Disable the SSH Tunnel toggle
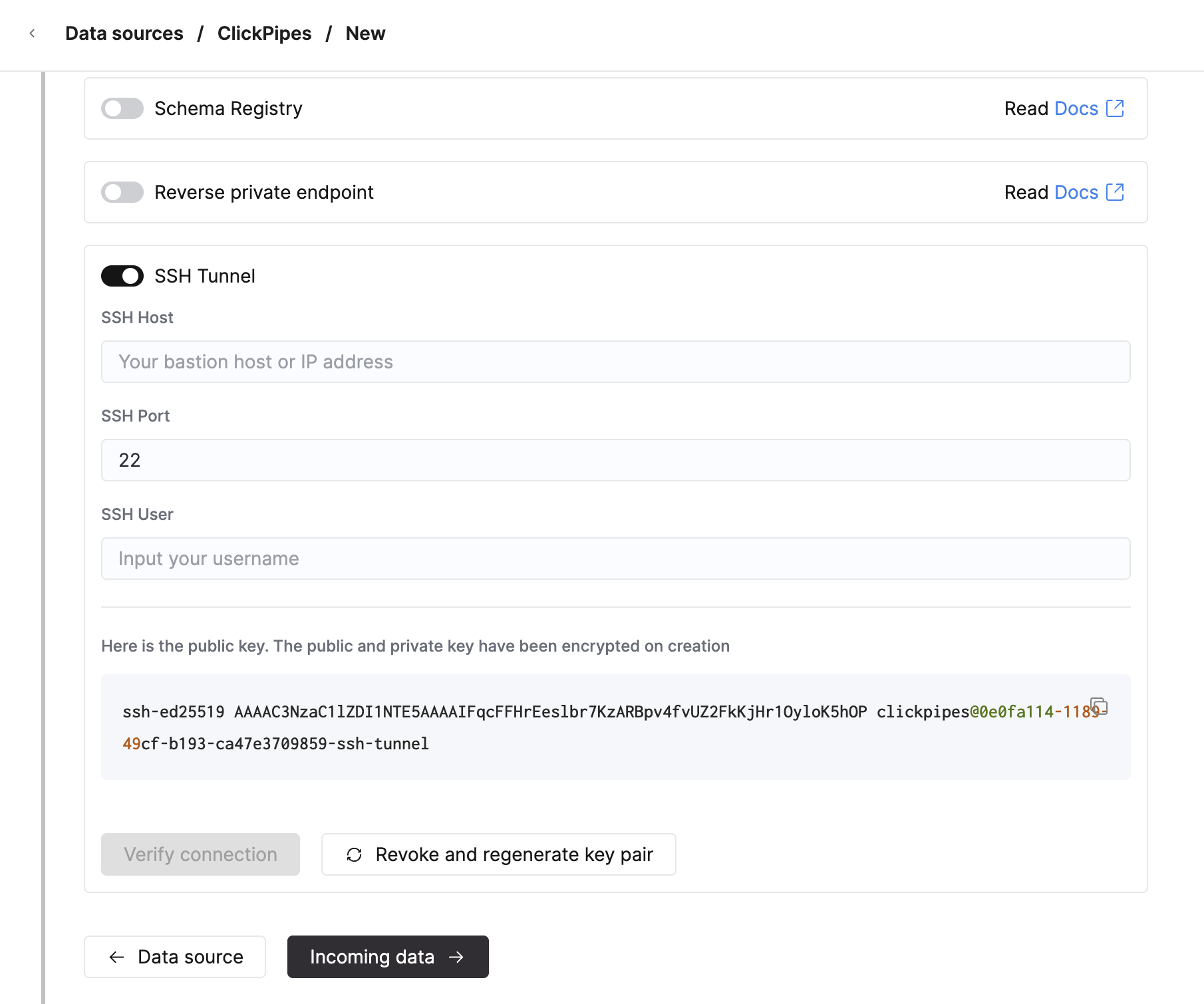 pos(122,276)
